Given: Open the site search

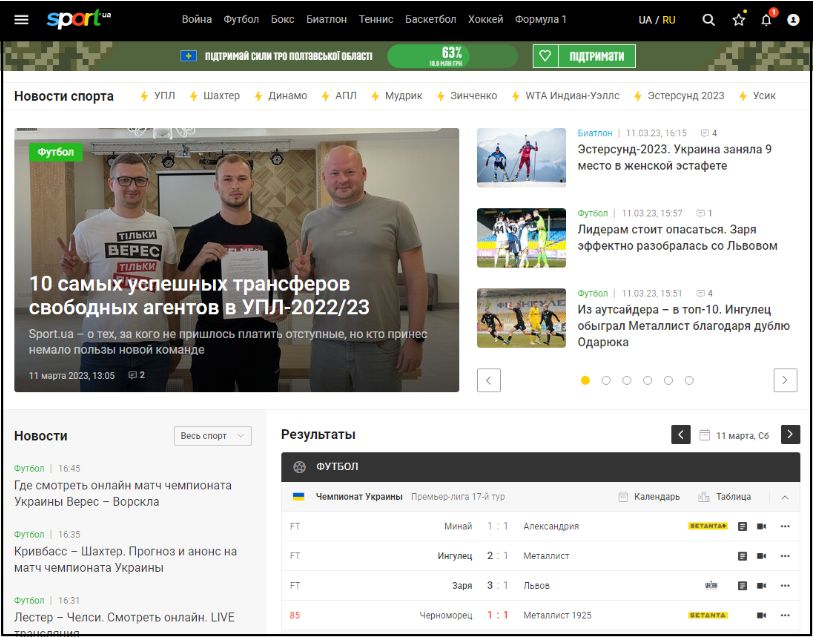Looking at the screenshot, I should tap(708, 20).
